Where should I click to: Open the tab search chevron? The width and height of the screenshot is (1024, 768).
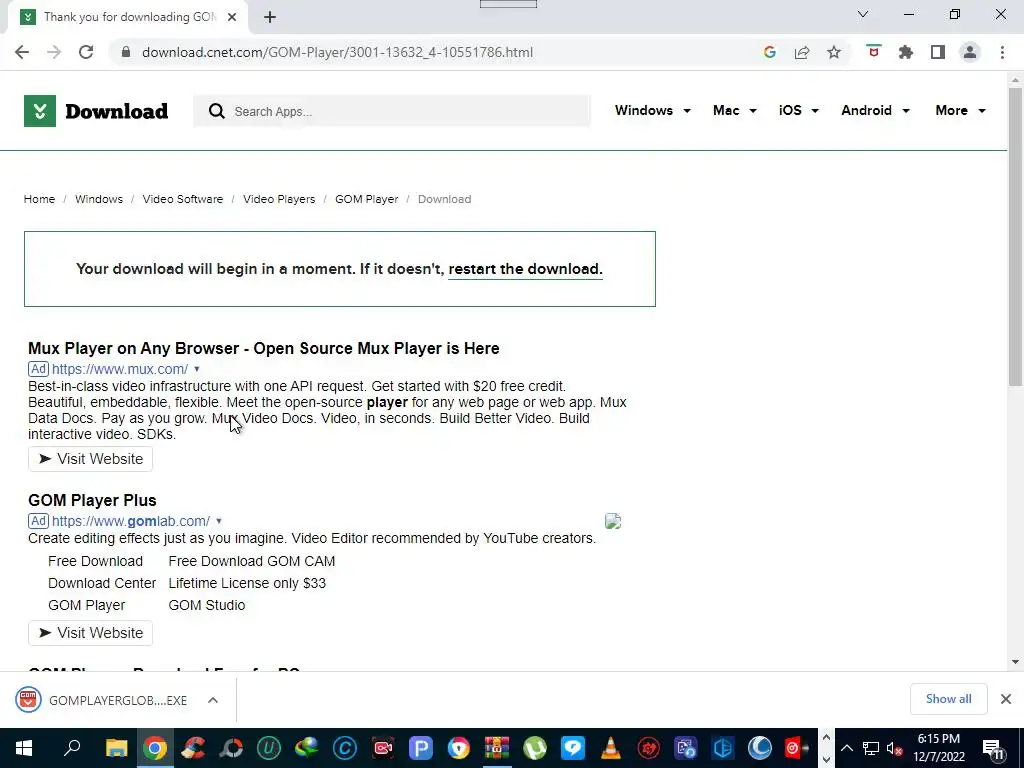(x=863, y=14)
